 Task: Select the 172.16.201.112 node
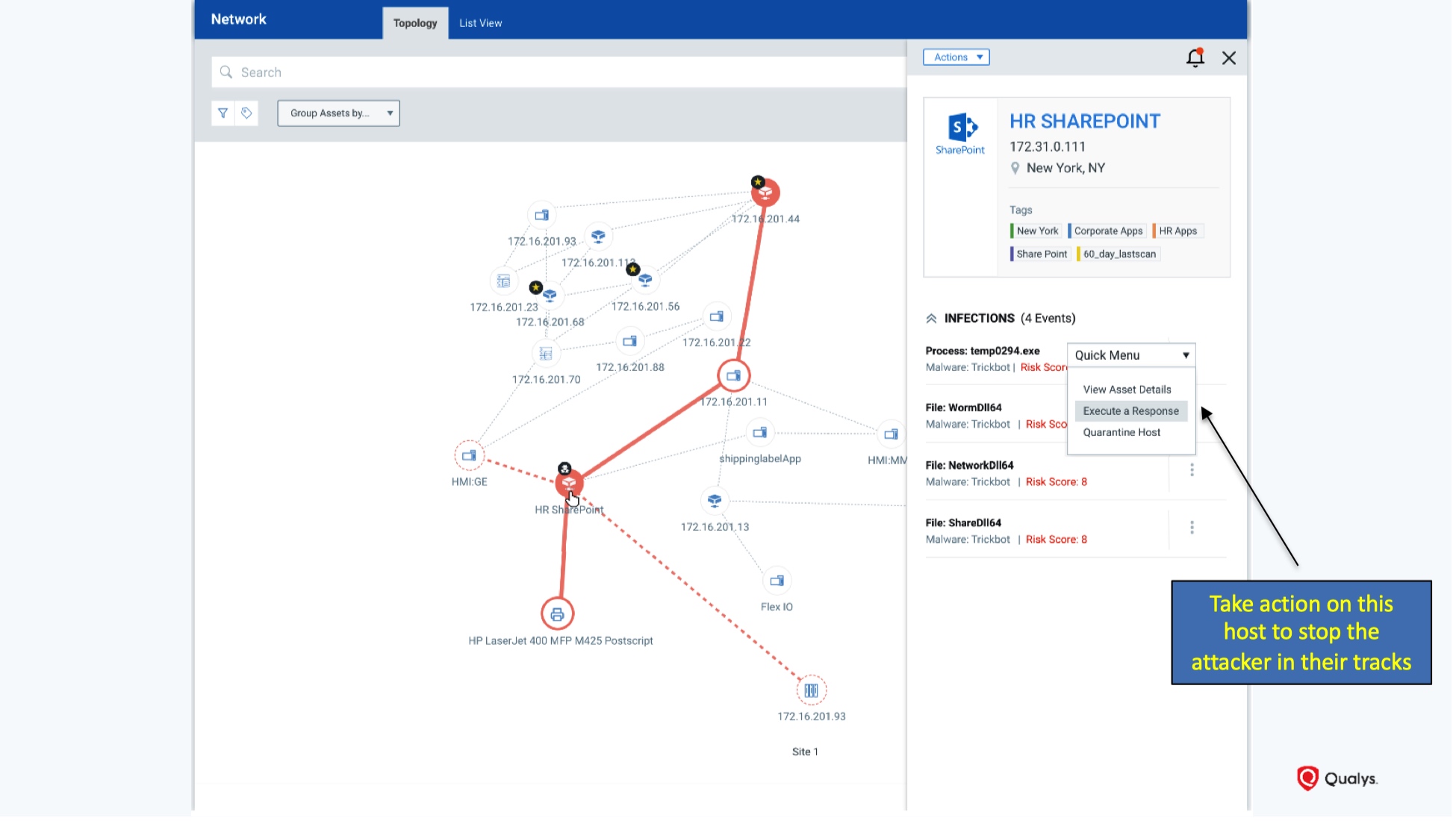coord(598,237)
